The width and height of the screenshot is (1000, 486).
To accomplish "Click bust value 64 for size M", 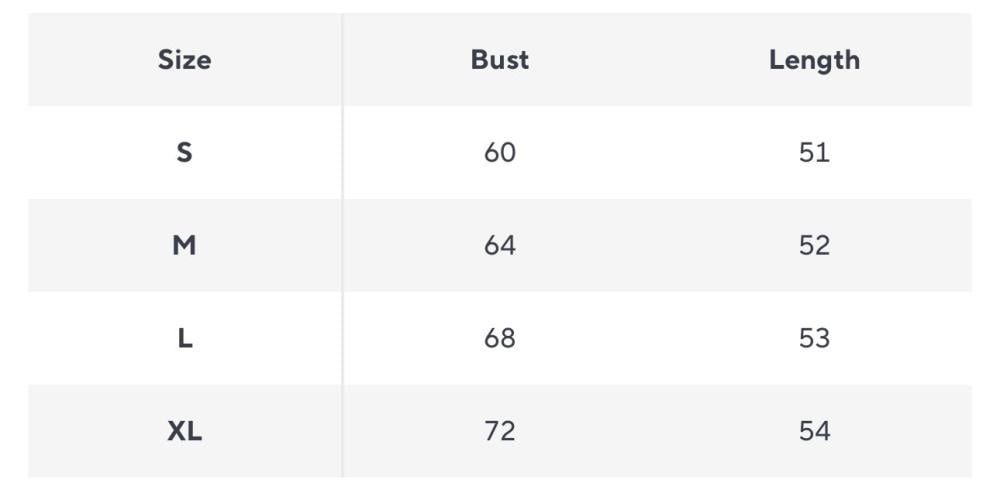I will click(499, 246).
